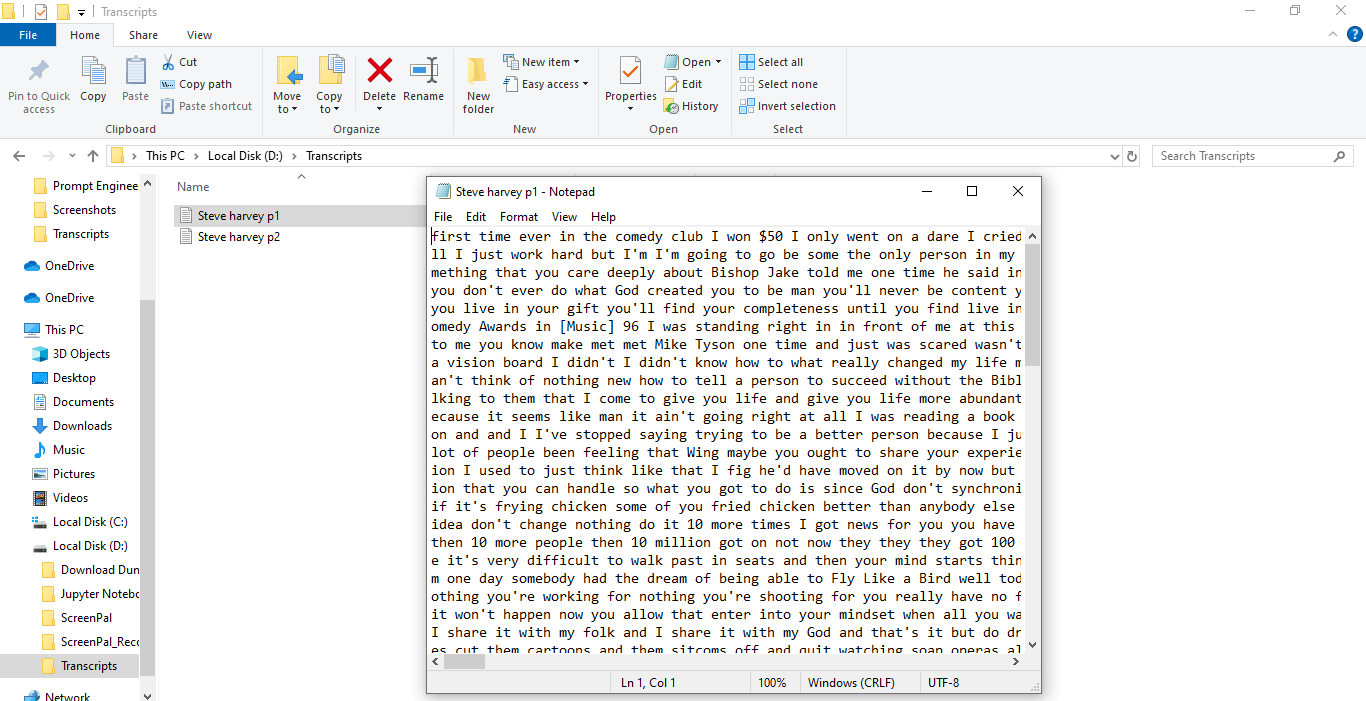Click the Pin to Quick access icon
The width and height of the screenshot is (1366, 701).
pyautogui.click(x=39, y=72)
